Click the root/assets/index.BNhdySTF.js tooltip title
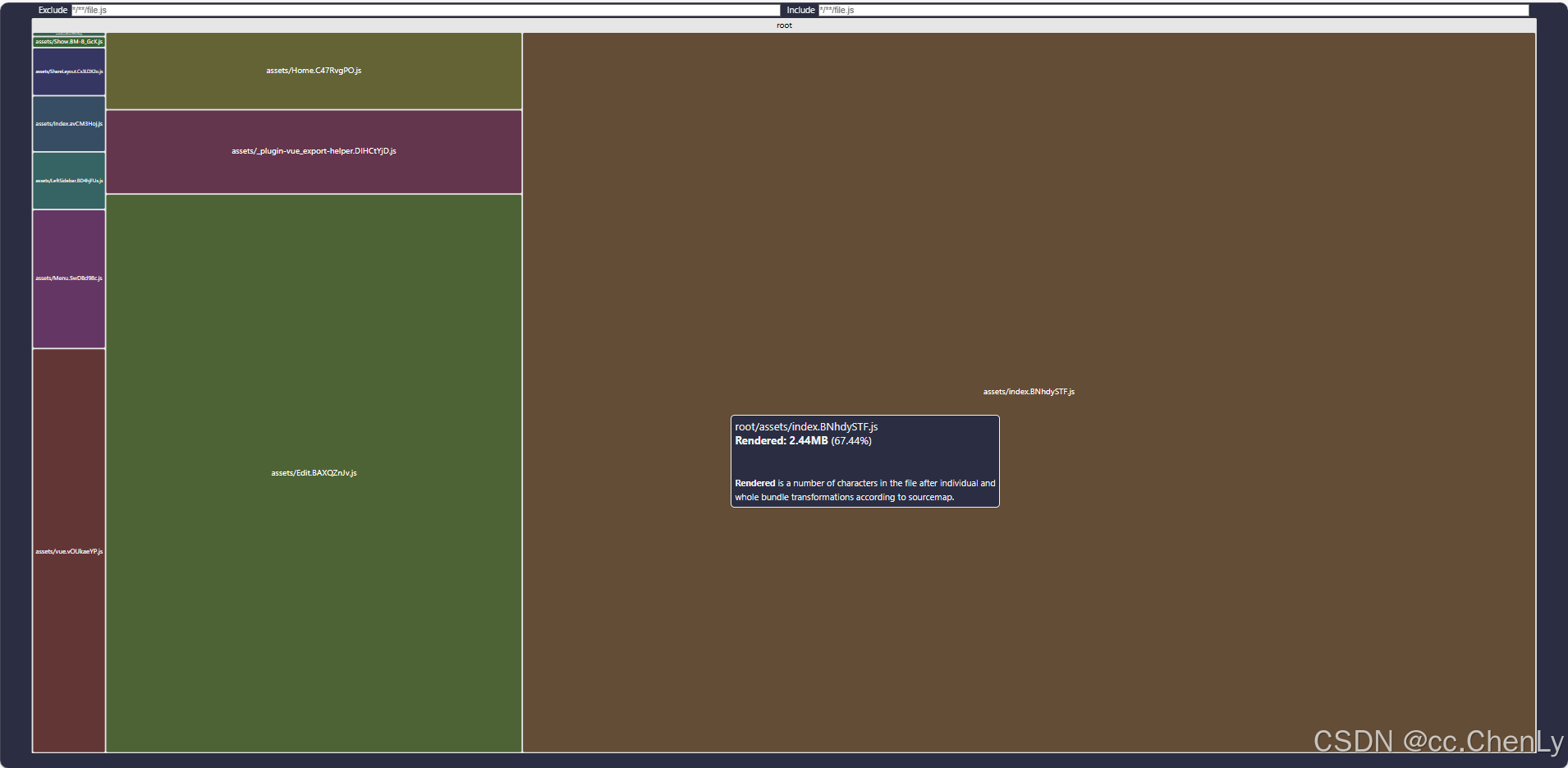Screen dimensions: 1568x768 pyautogui.click(x=805, y=426)
